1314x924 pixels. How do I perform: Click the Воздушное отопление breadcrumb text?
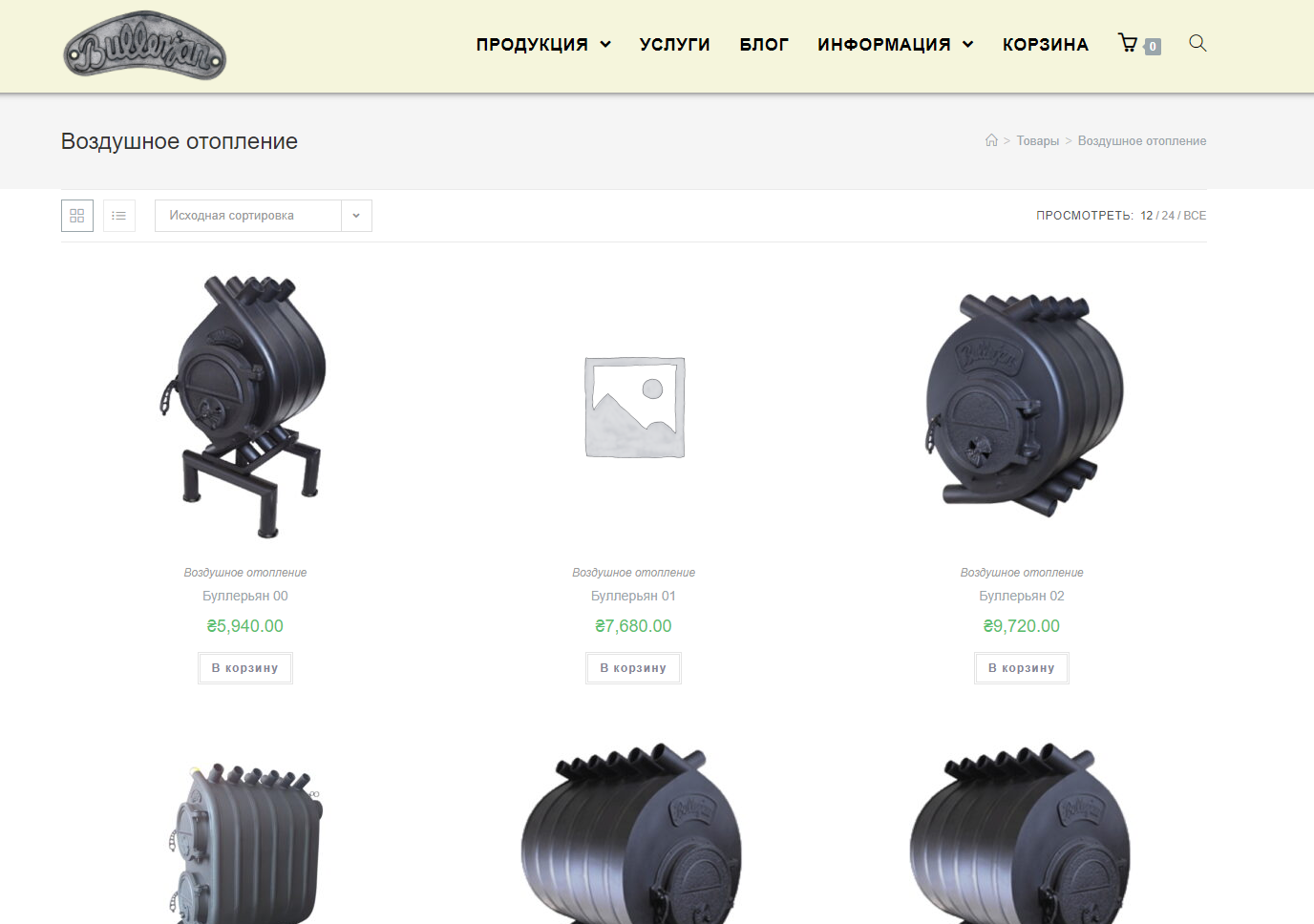(1142, 140)
